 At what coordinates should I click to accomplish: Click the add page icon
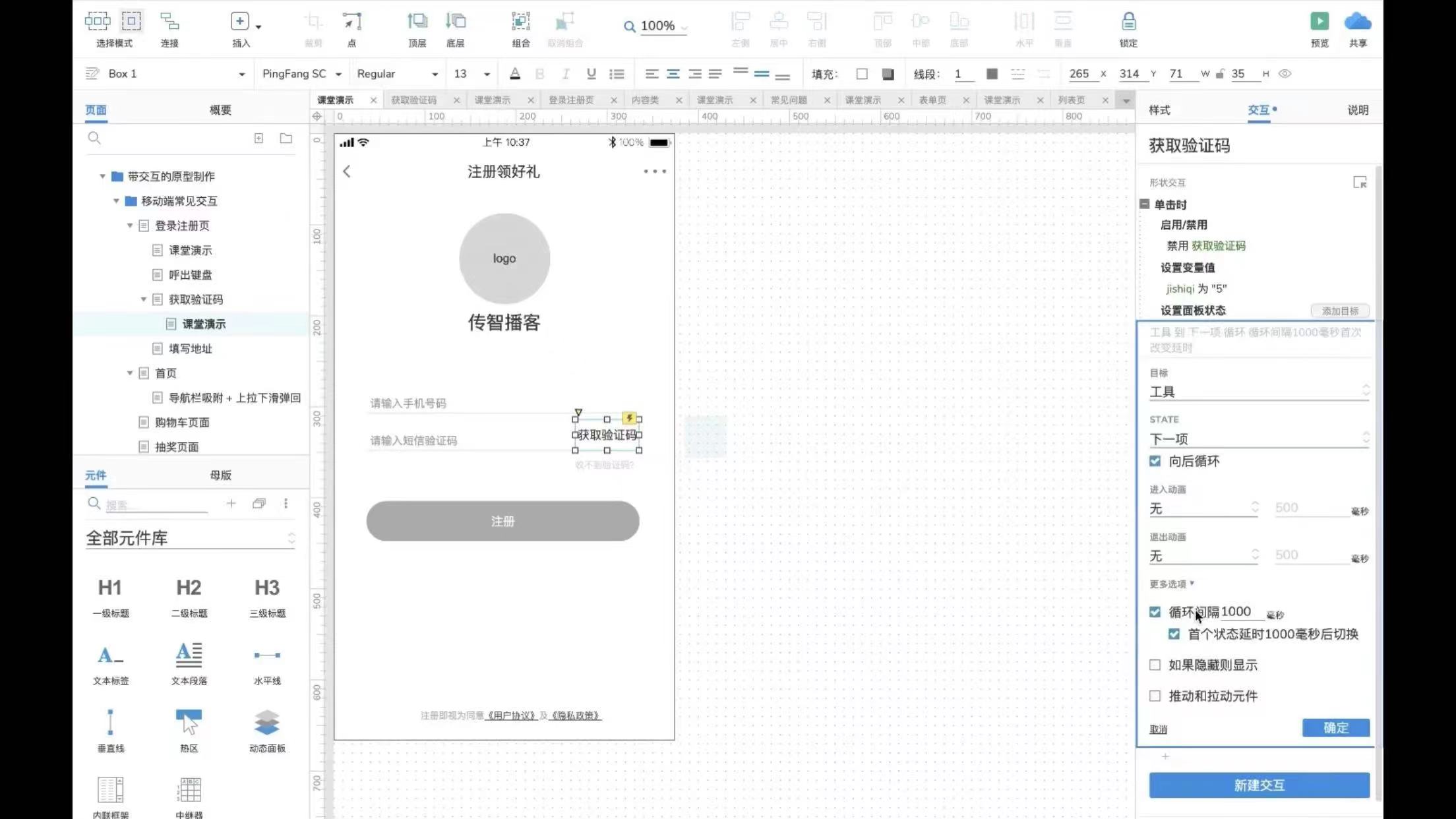click(258, 138)
